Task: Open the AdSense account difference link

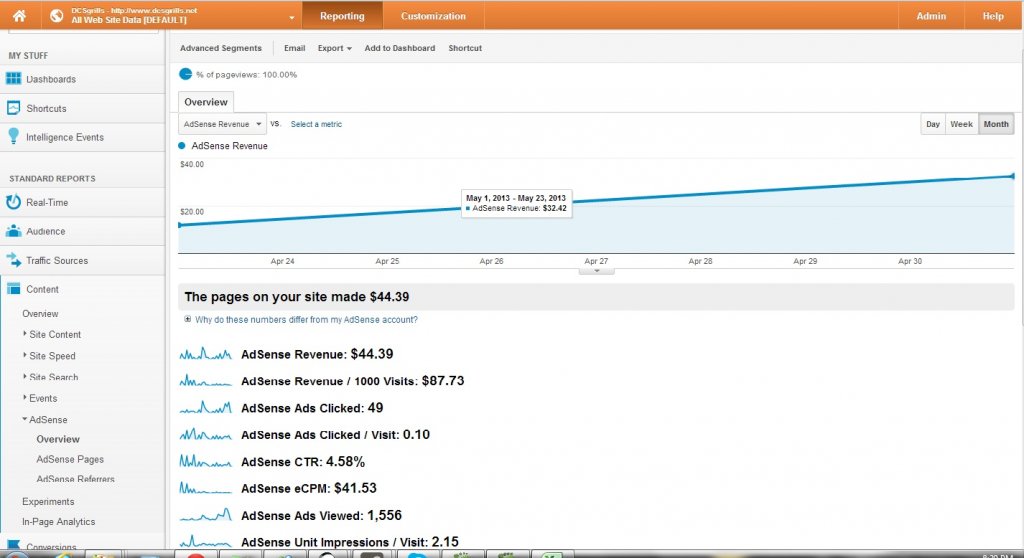Action: (306, 320)
